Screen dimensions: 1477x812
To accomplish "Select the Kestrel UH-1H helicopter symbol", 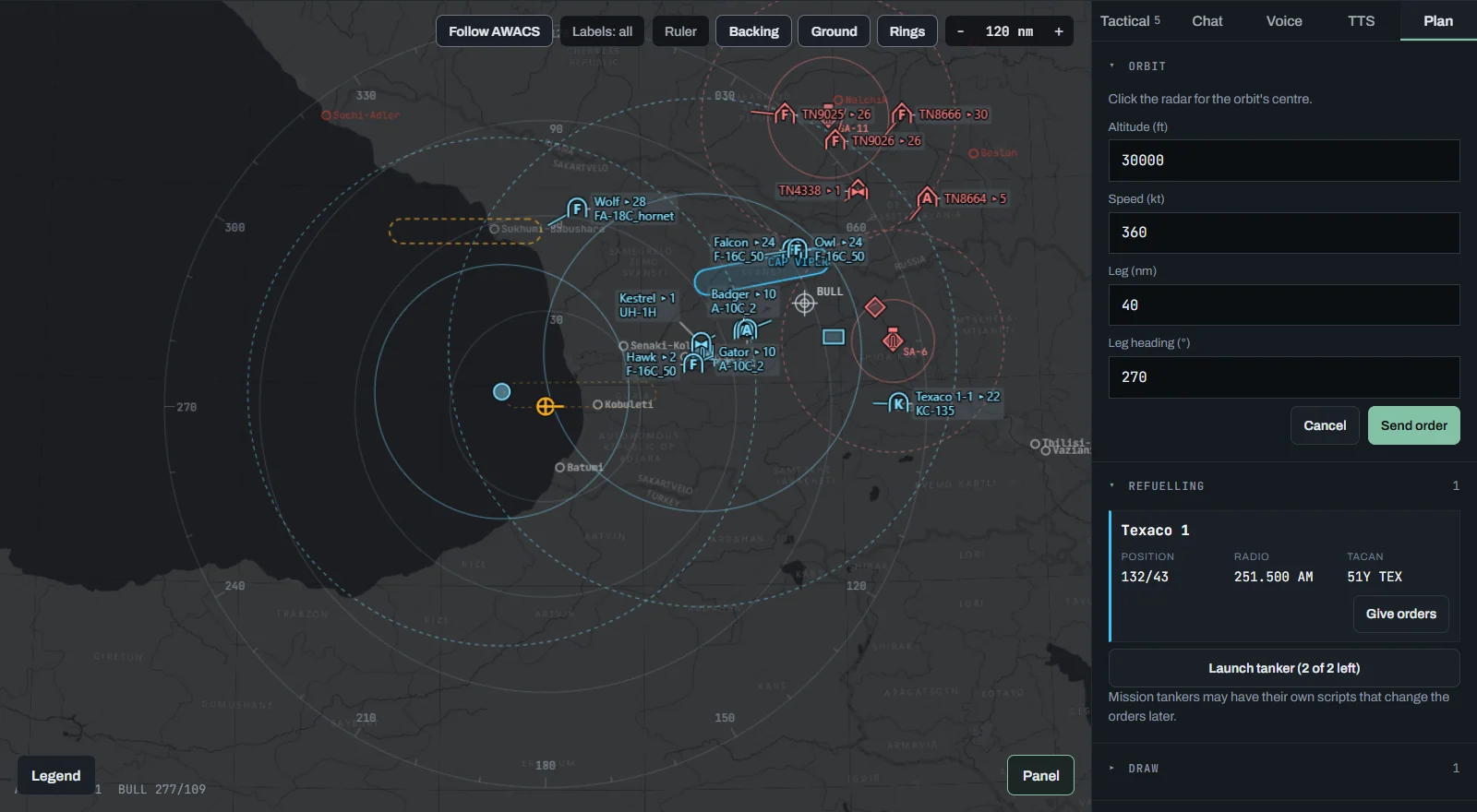I will (x=702, y=343).
